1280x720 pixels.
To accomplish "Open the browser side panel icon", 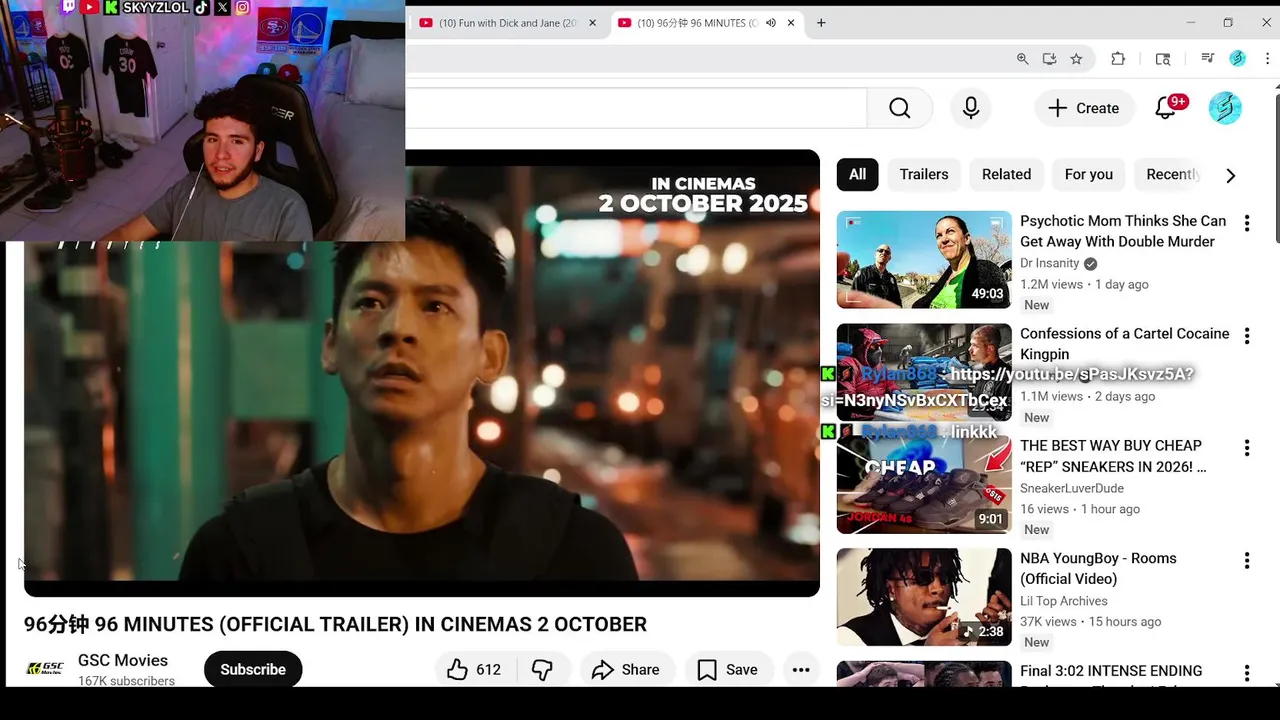I will (x=1163, y=59).
